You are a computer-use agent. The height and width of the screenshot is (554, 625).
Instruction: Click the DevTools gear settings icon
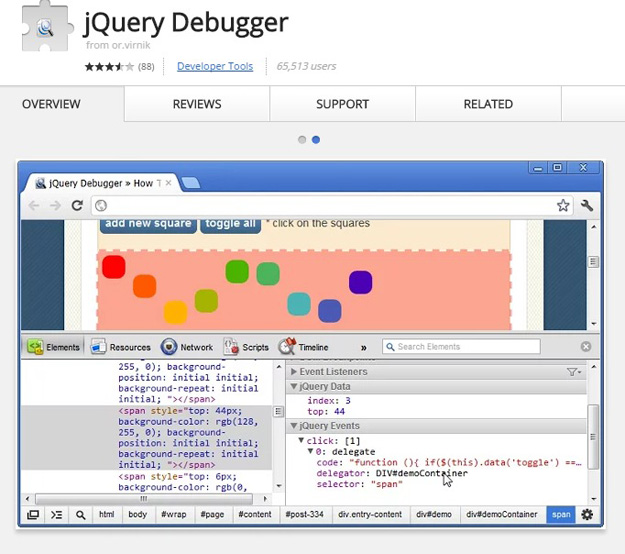[587, 515]
